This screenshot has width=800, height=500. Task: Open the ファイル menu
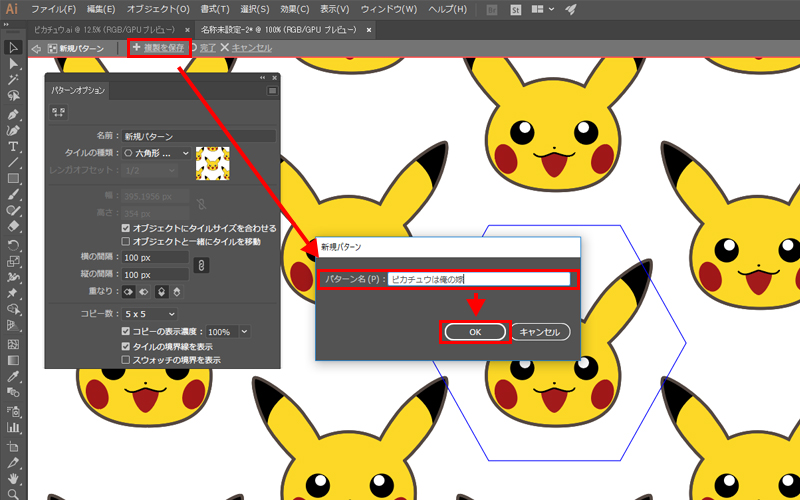pos(53,9)
